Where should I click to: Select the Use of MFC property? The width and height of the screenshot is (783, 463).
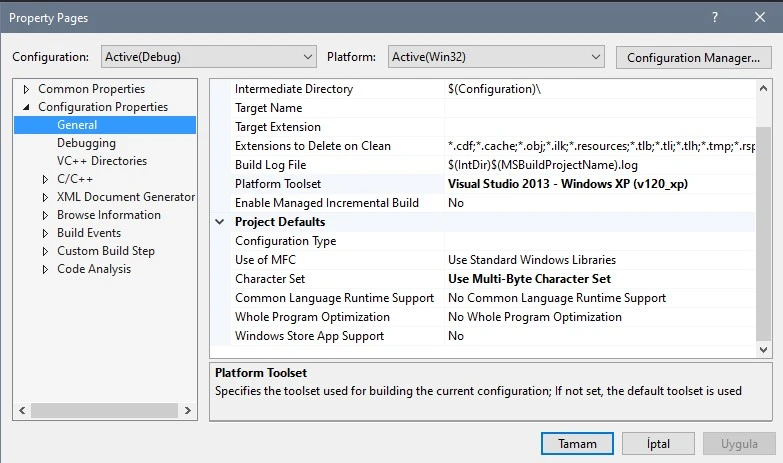265,260
